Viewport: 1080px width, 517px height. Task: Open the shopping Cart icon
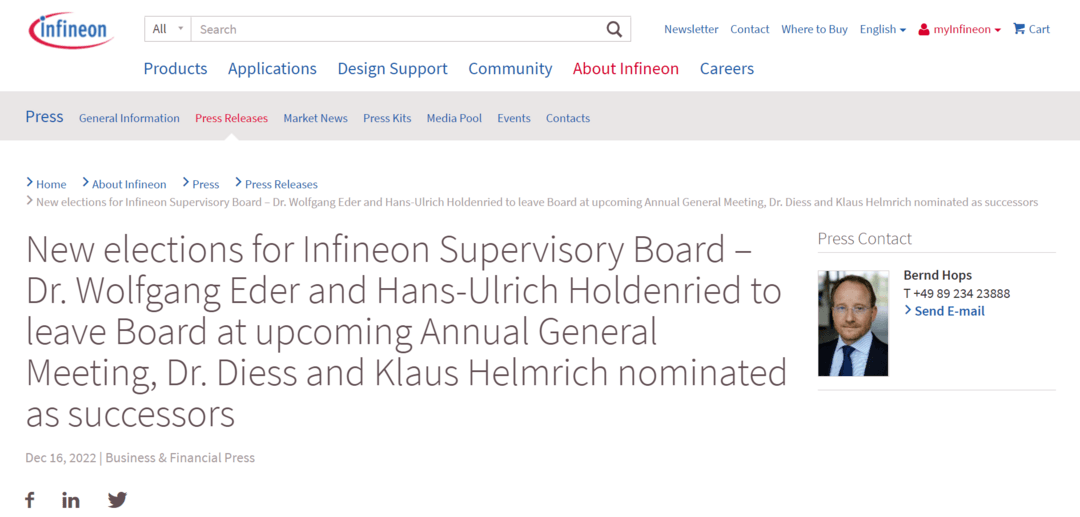[1019, 29]
